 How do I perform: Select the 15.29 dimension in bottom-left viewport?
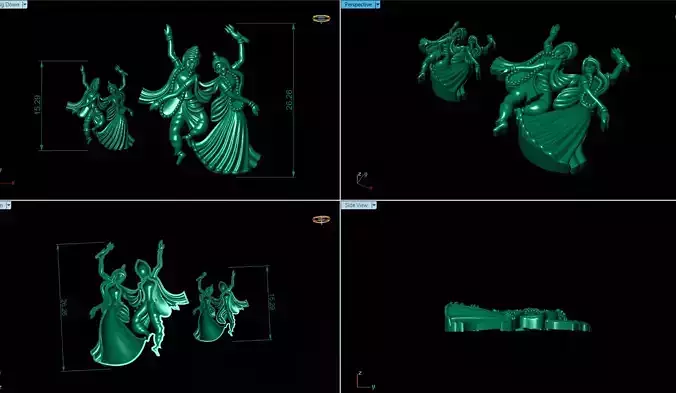click(271, 303)
